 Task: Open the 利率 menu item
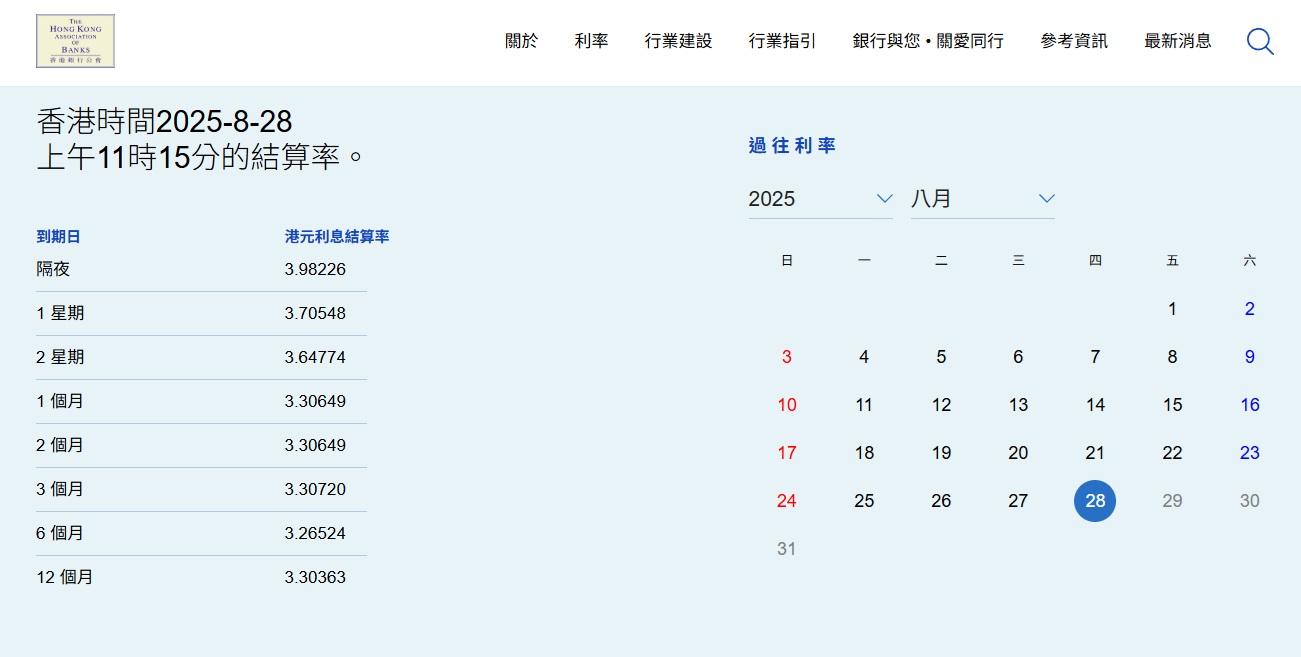coord(591,41)
